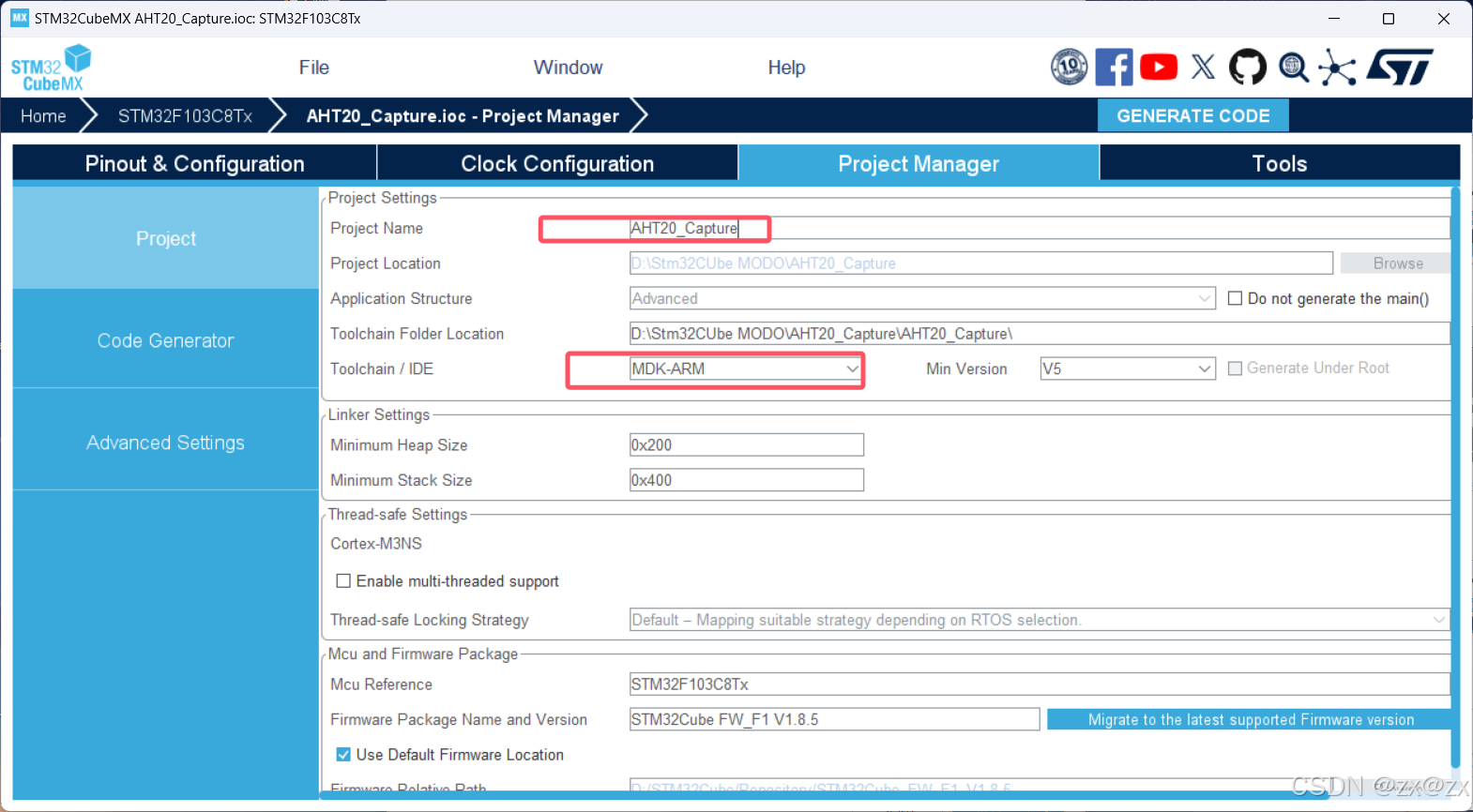
Task: Click the Browse button for project location
Action: [x=1398, y=263]
